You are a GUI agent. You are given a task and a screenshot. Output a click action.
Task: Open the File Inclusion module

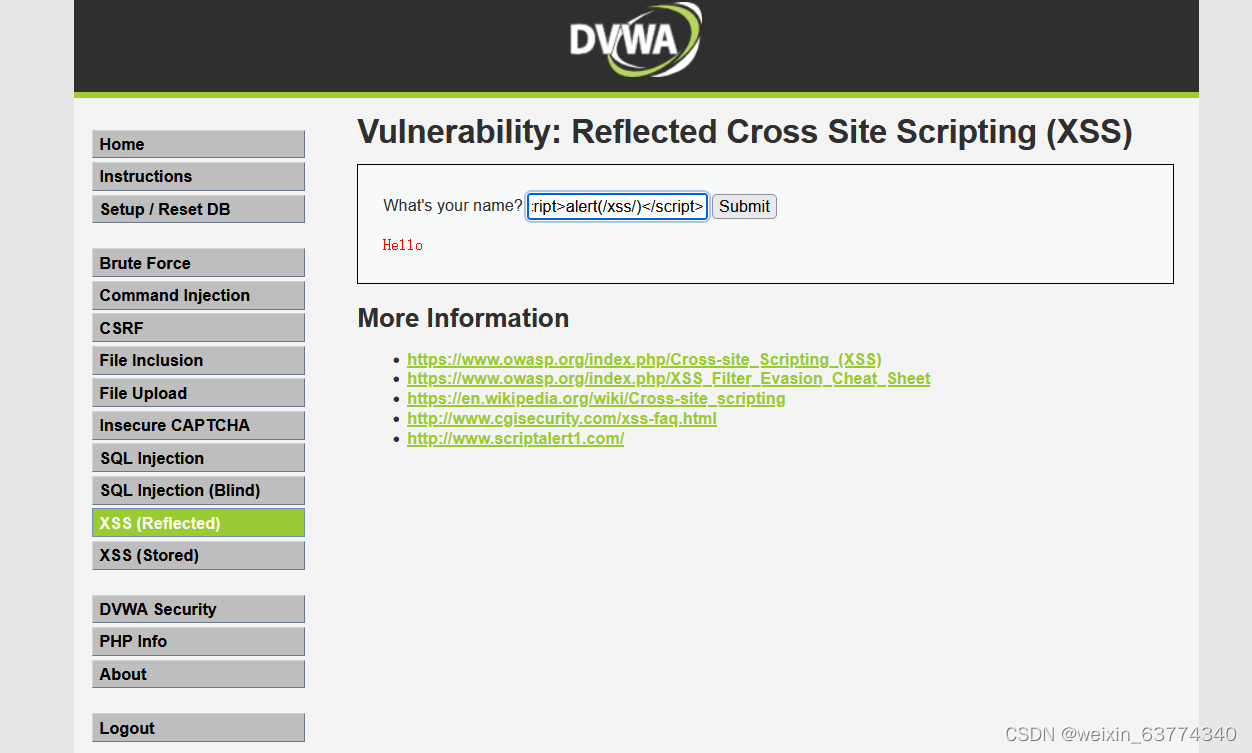pos(198,360)
